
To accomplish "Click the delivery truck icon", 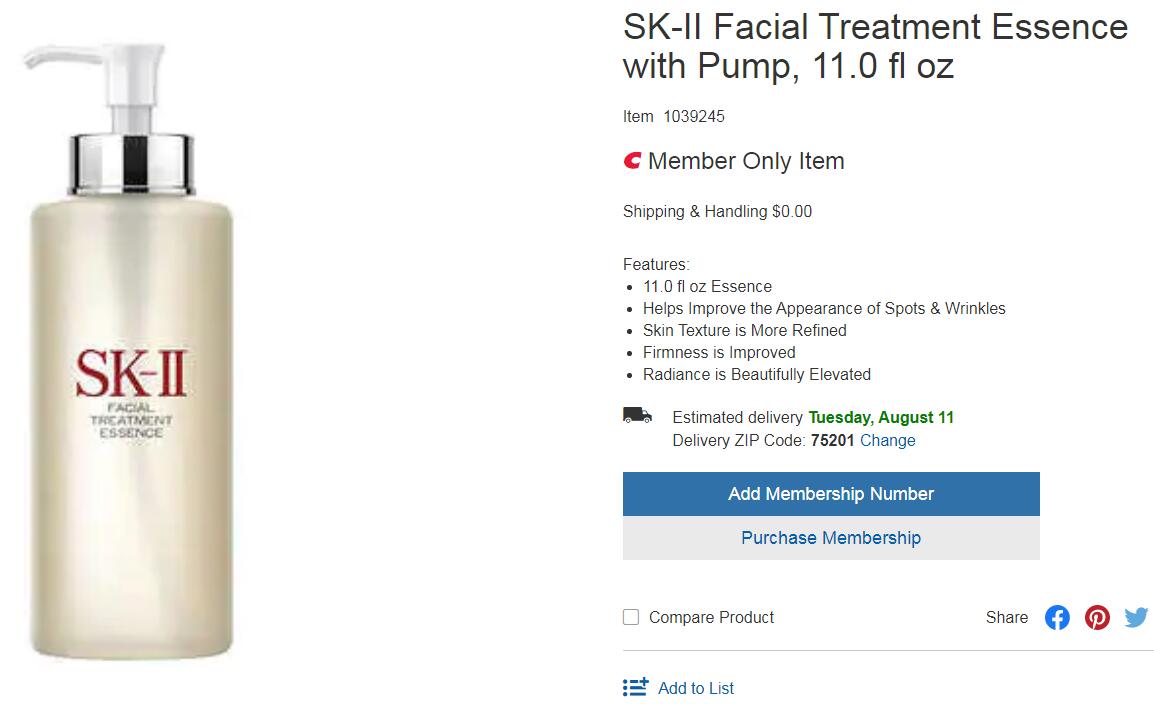I will [637, 415].
